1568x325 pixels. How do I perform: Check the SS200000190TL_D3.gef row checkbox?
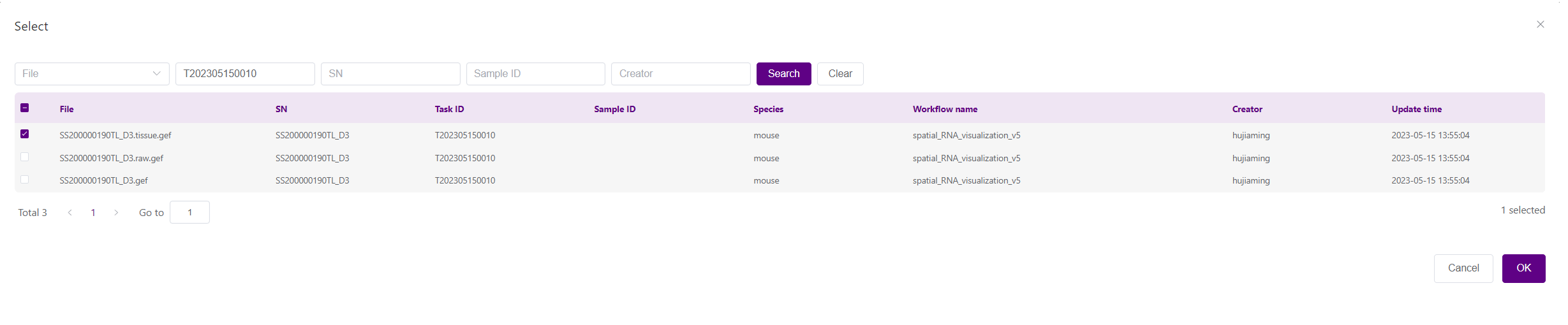25,180
